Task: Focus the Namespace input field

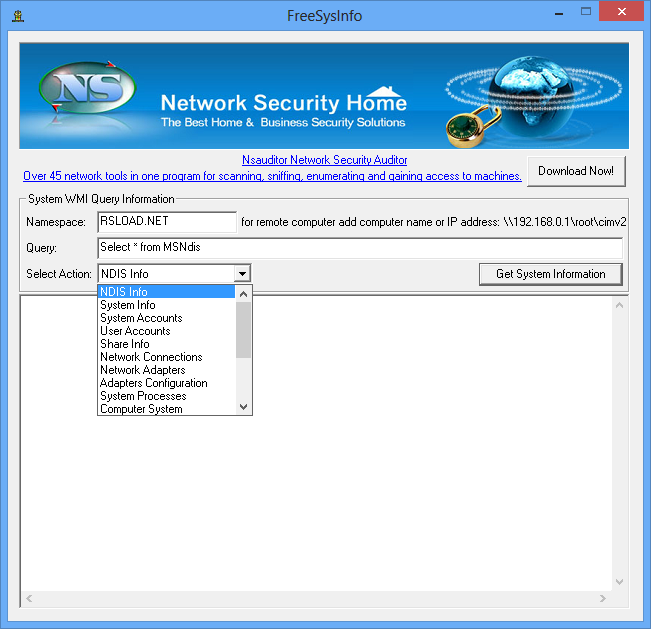Action: (167, 222)
